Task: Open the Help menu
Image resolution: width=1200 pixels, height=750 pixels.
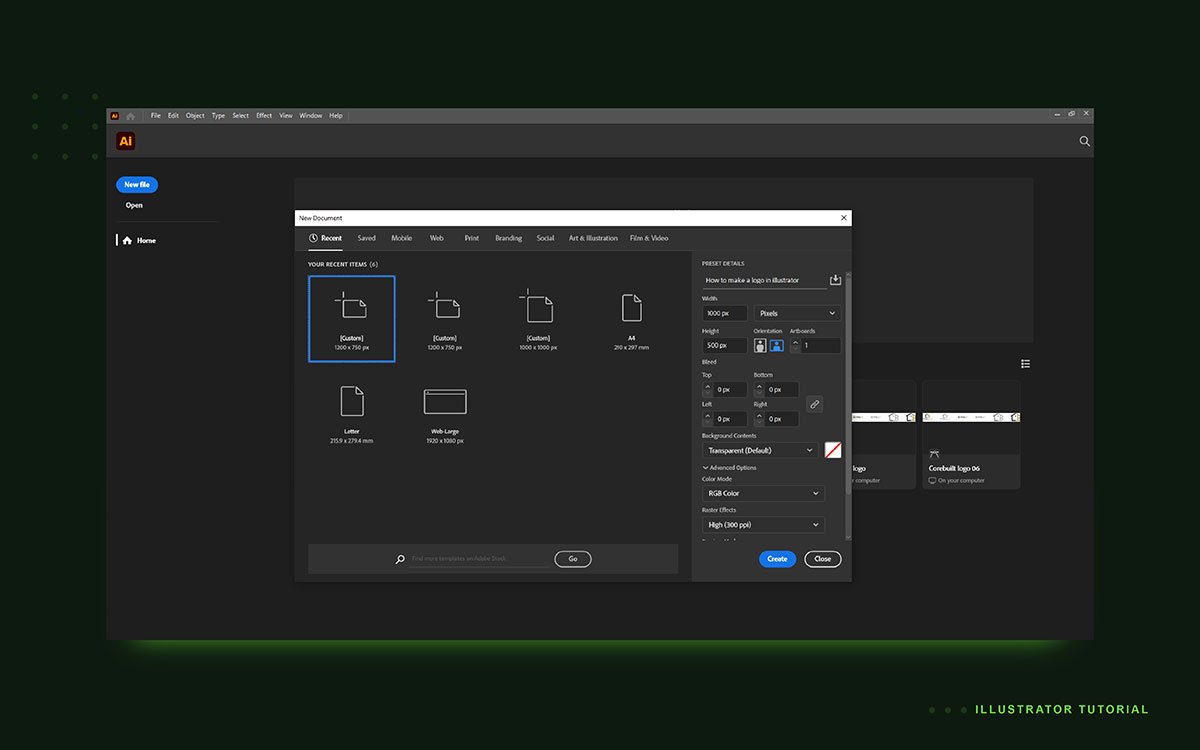Action: click(336, 116)
